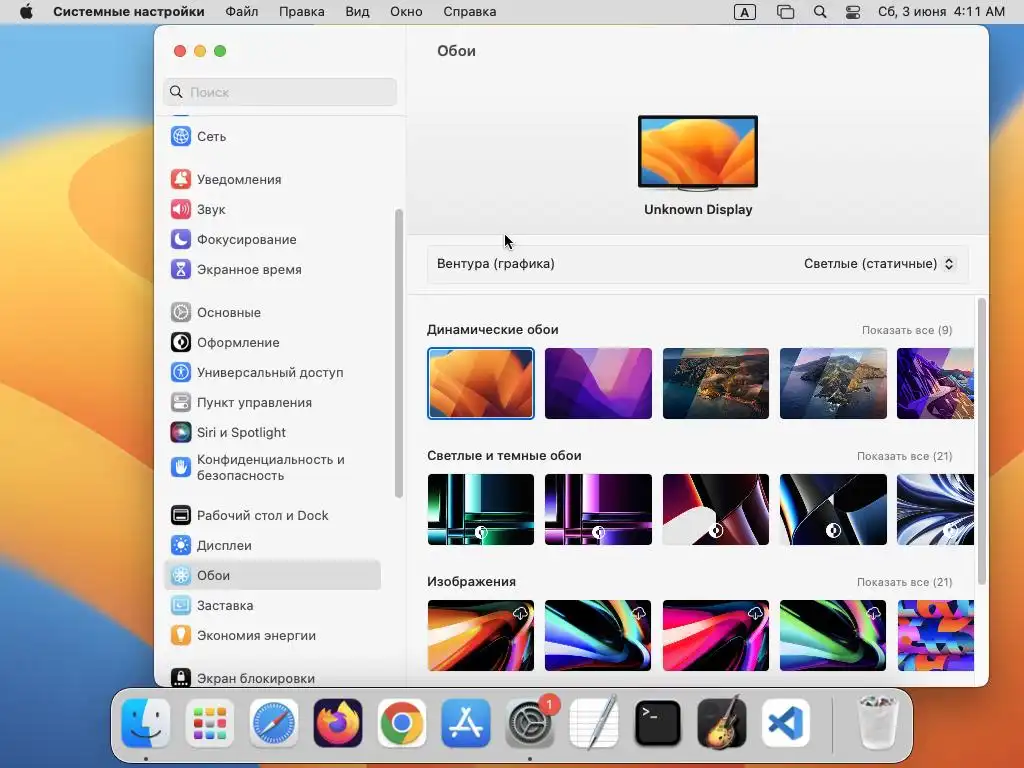Click the sidebar vertical scrollbar
The image size is (1024, 768).
pos(398,353)
